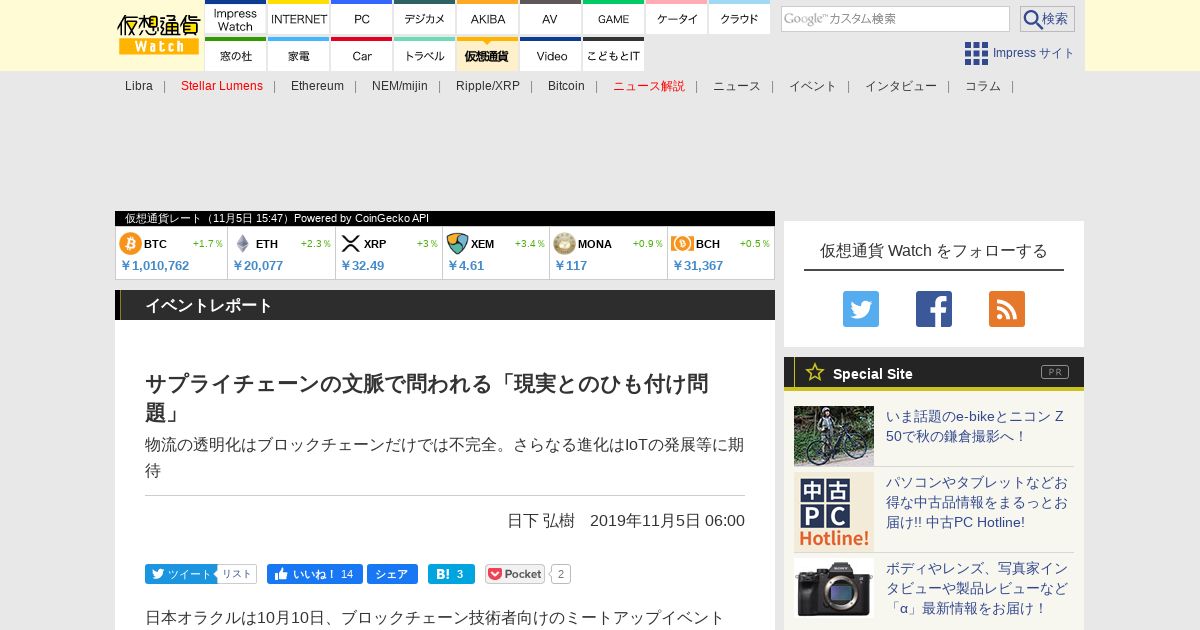Screen dimensions: 1200x630
Task: Open the トラベル tab
Action: pyautogui.click(x=425, y=56)
